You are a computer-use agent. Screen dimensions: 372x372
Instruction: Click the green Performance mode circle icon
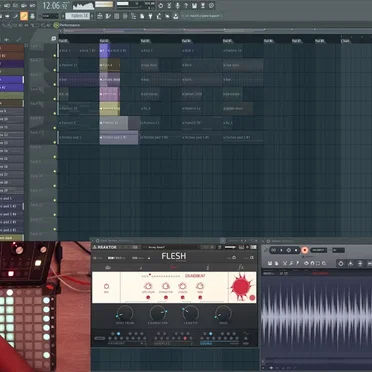pos(56,25)
